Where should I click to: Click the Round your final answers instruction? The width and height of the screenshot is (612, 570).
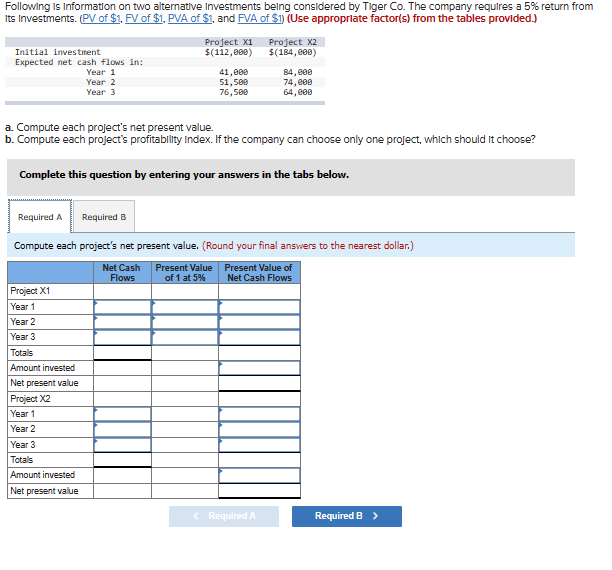click(308, 246)
